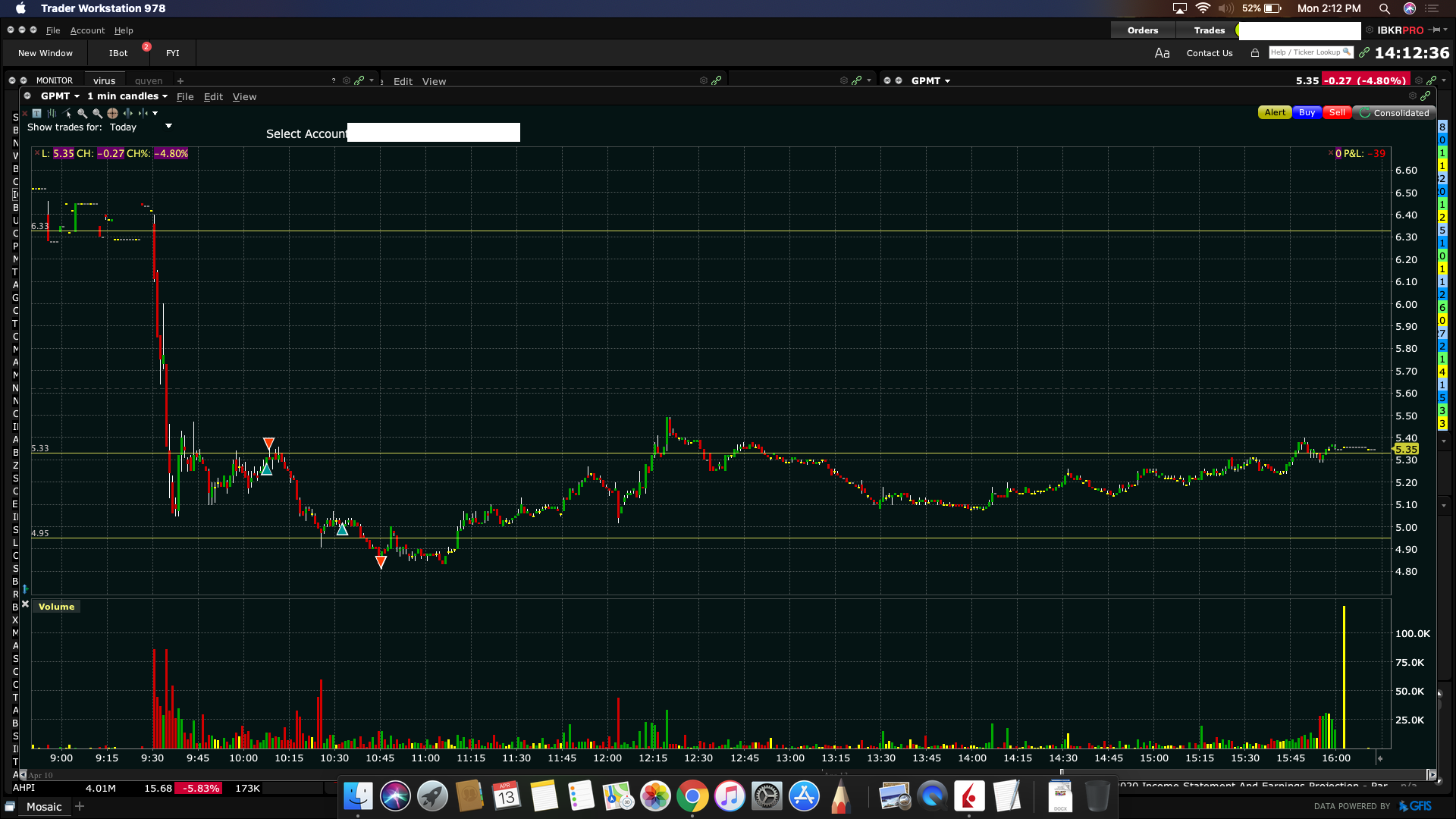The width and height of the screenshot is (1456, 819).
Task: Click the Aa font size icon
Action: [1162, 53]
